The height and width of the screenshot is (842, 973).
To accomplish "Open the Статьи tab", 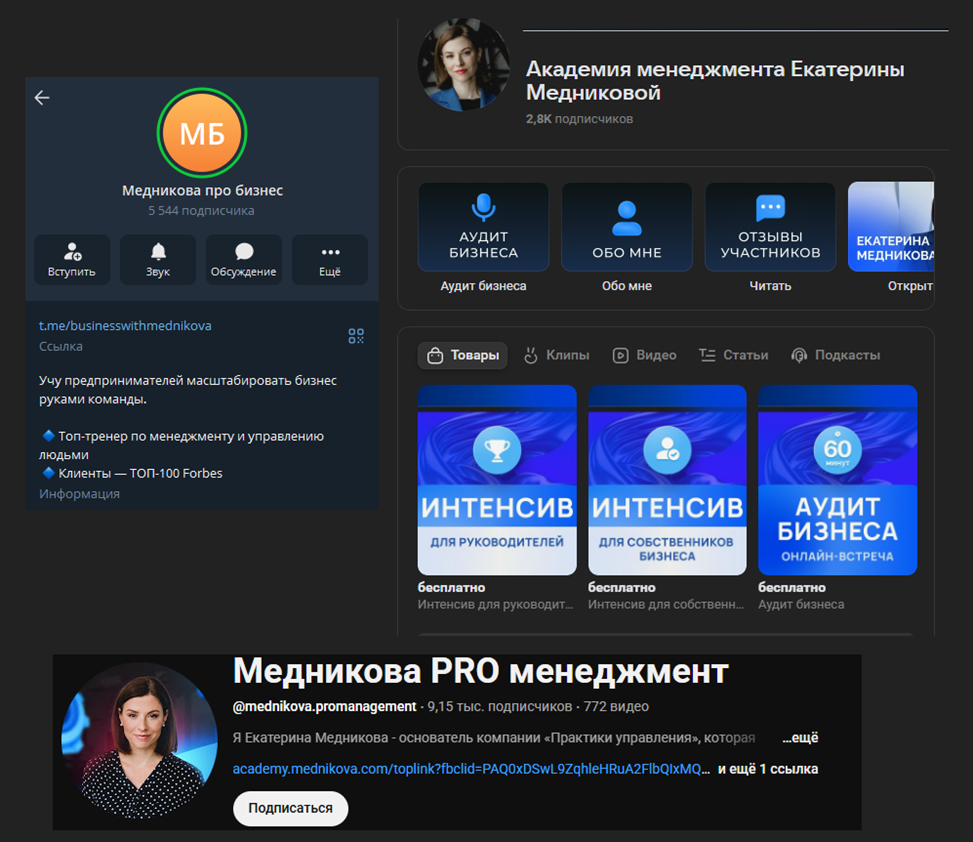I will pos(734,355).
